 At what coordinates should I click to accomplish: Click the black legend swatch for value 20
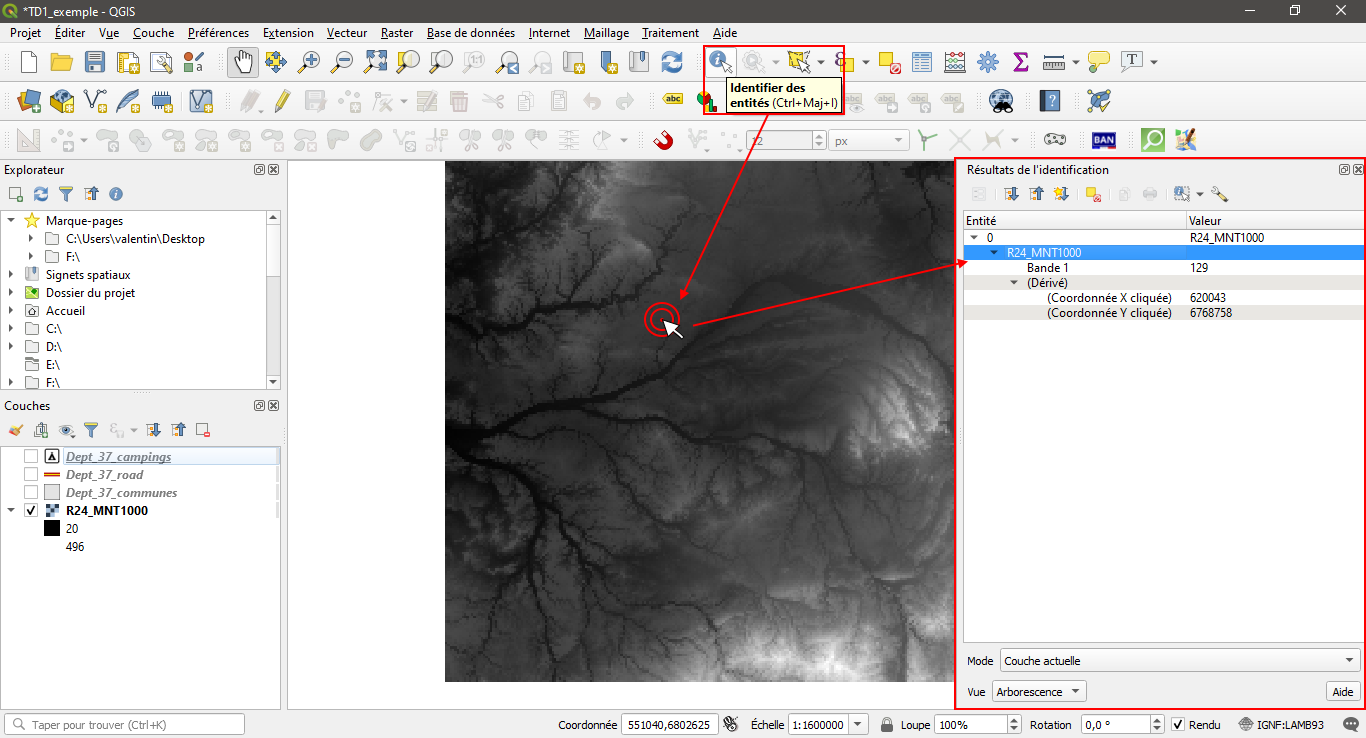pyautogui.click(x=52, y=529)
